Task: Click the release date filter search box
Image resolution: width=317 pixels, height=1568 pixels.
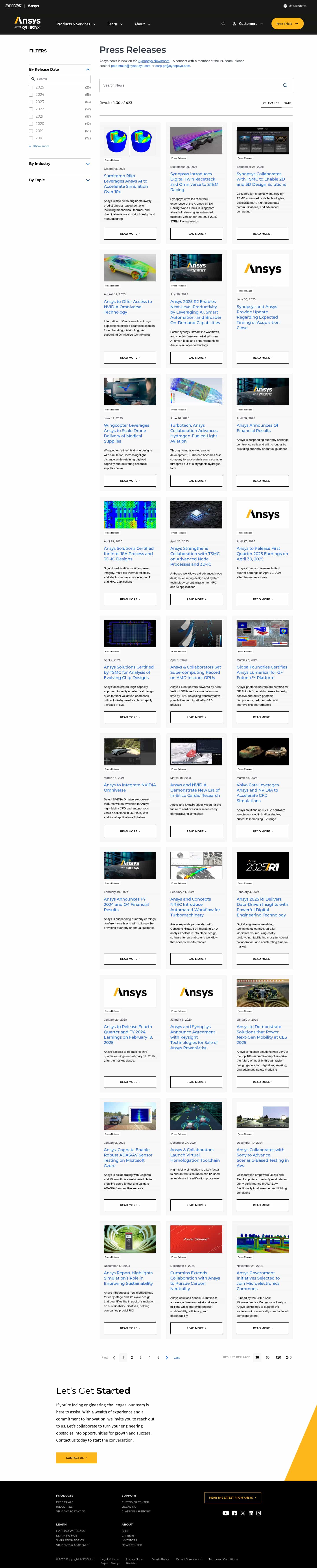Action: pyautogui.click(x=60, y=79)
